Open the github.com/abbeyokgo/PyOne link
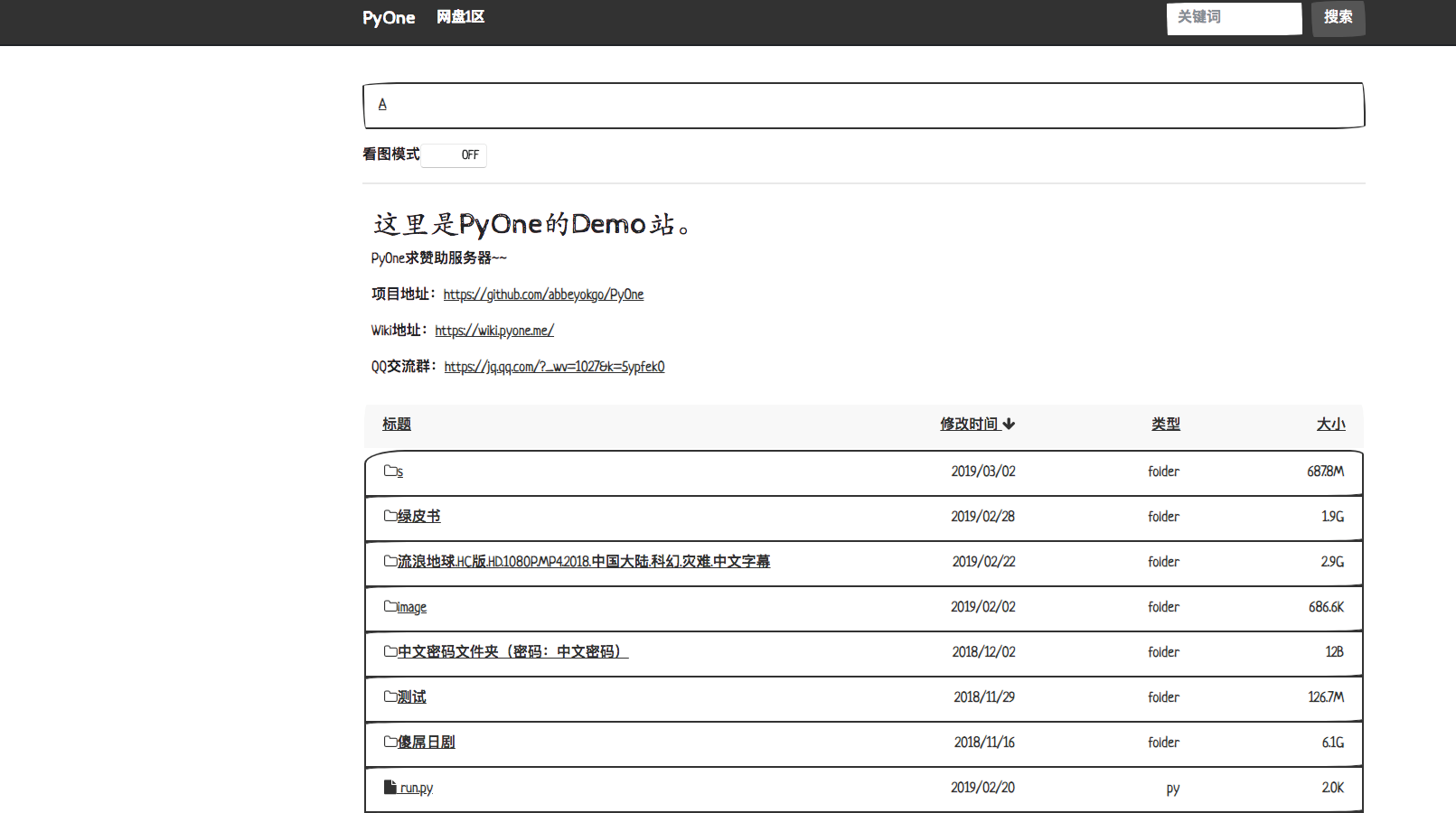1456x813 pixels. click(543, 294)
